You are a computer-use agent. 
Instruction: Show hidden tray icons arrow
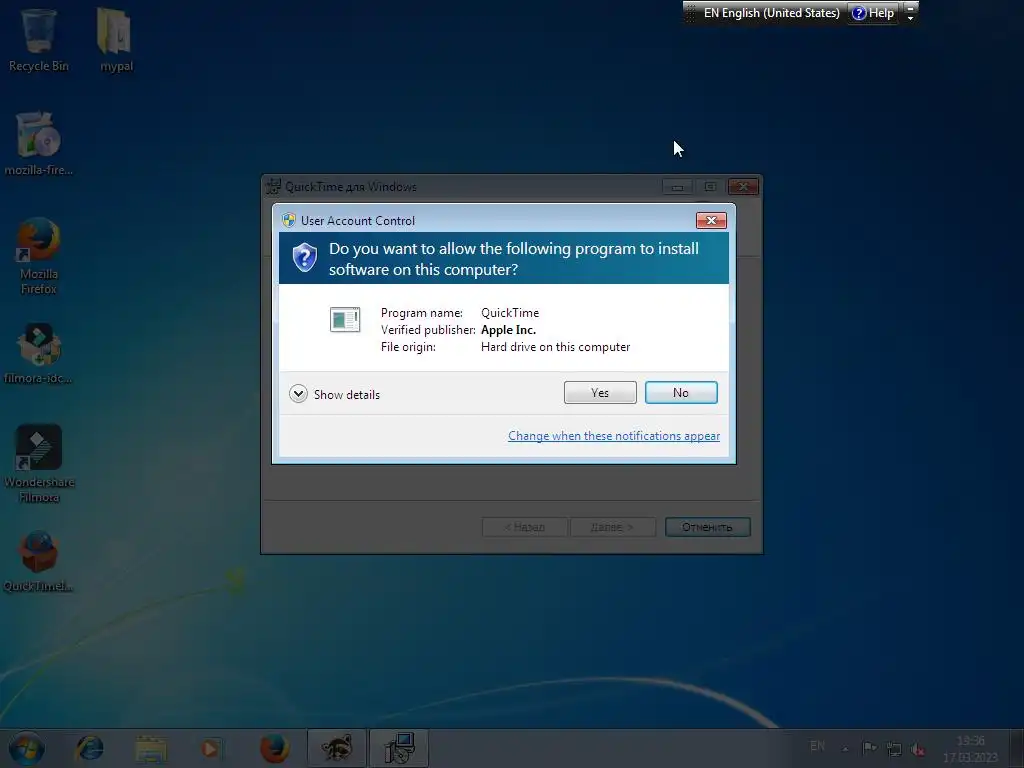pos(845,748)
